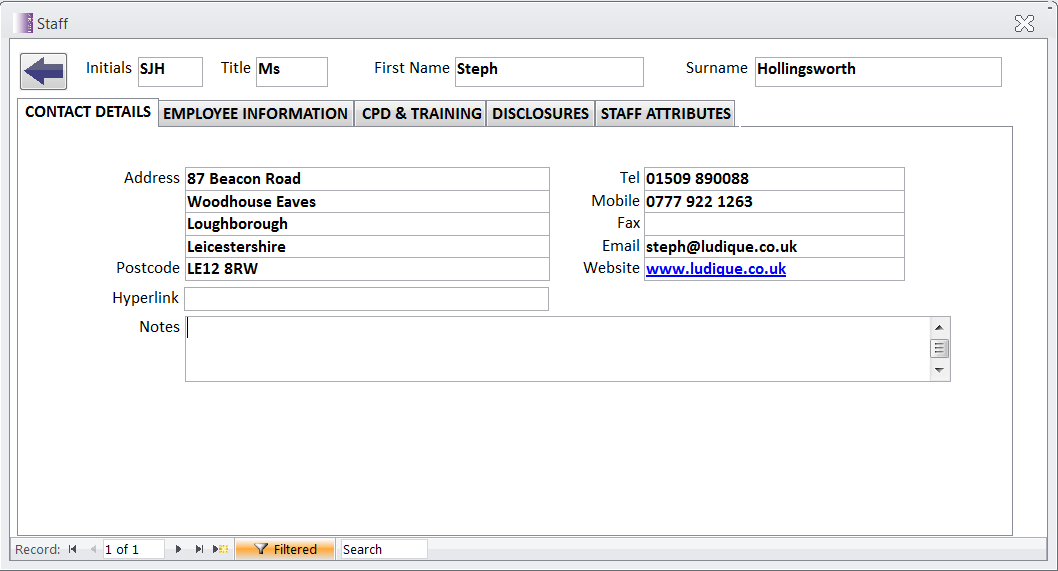Create a new blank record
Screen dimensions: 1058x571
[221, 549]
